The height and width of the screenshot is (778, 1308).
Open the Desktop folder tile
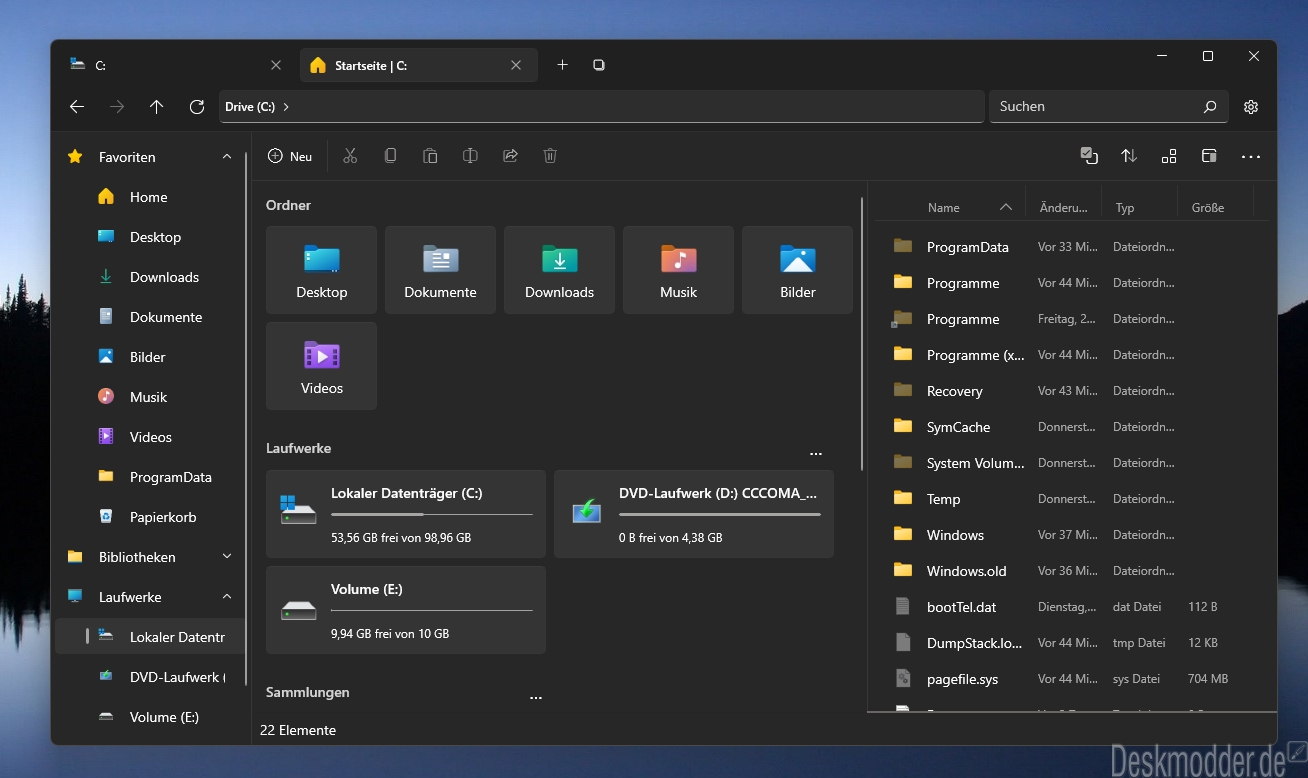coord(321,270)
